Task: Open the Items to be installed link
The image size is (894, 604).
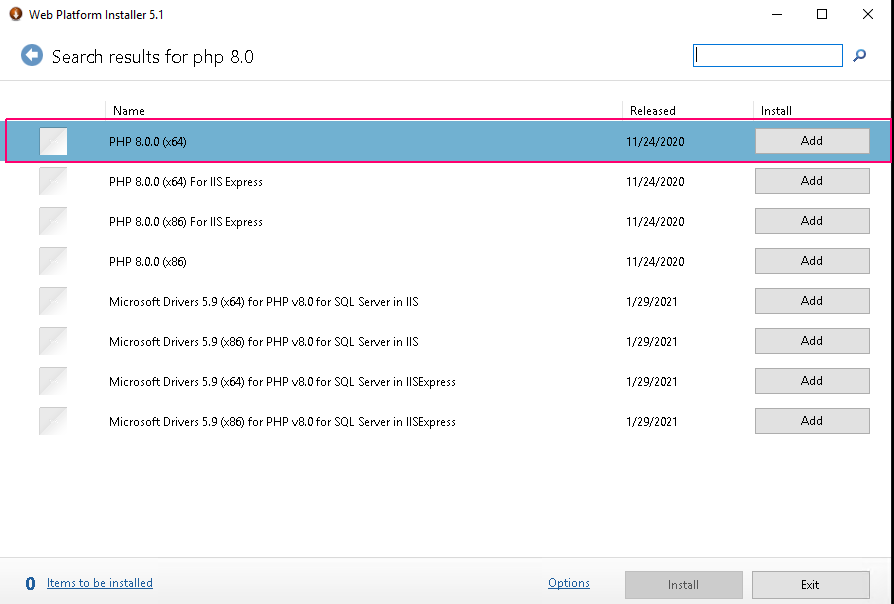Action: (100, 583)
